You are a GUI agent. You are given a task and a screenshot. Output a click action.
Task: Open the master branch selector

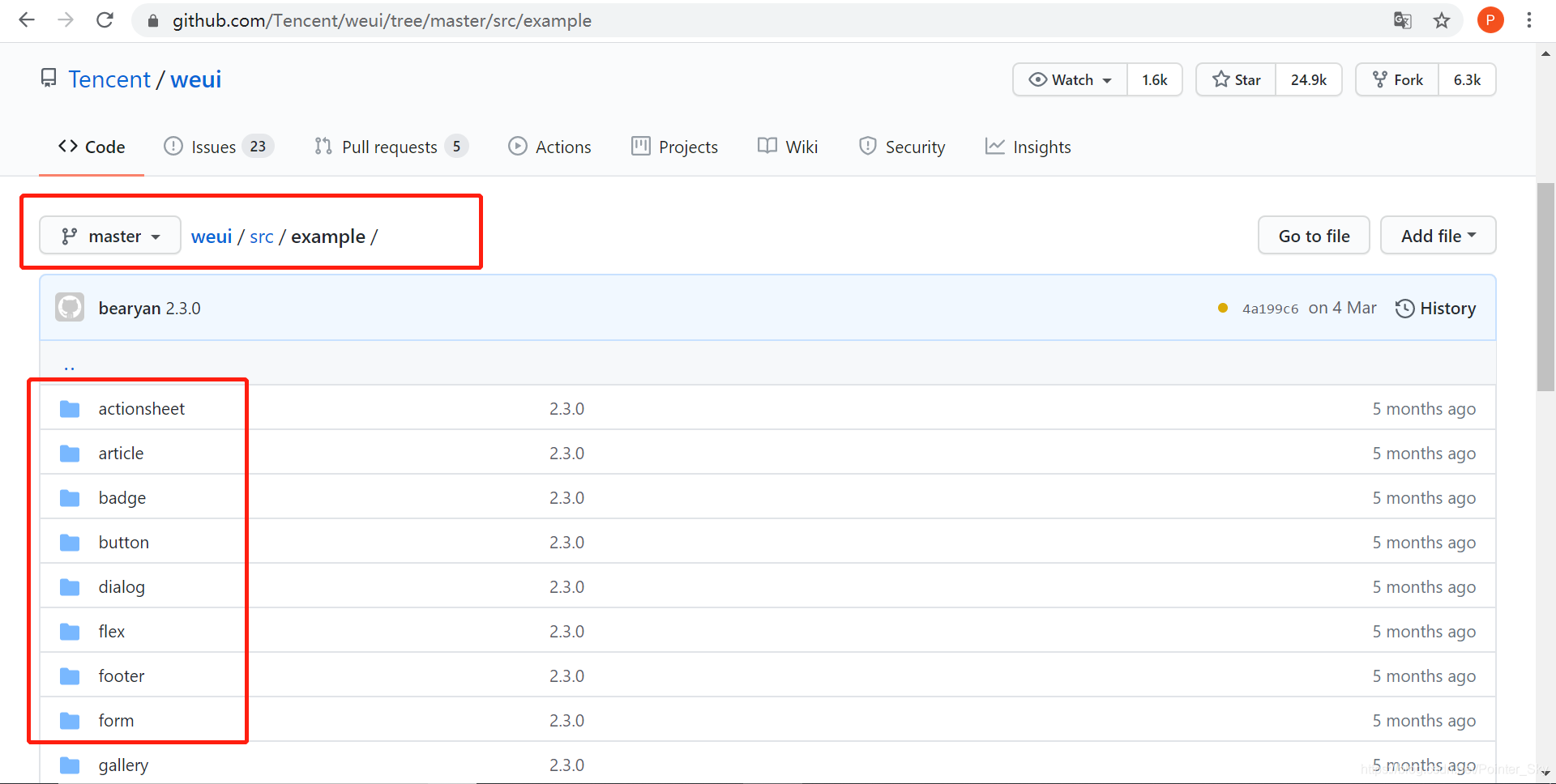(x=110, y=236)
